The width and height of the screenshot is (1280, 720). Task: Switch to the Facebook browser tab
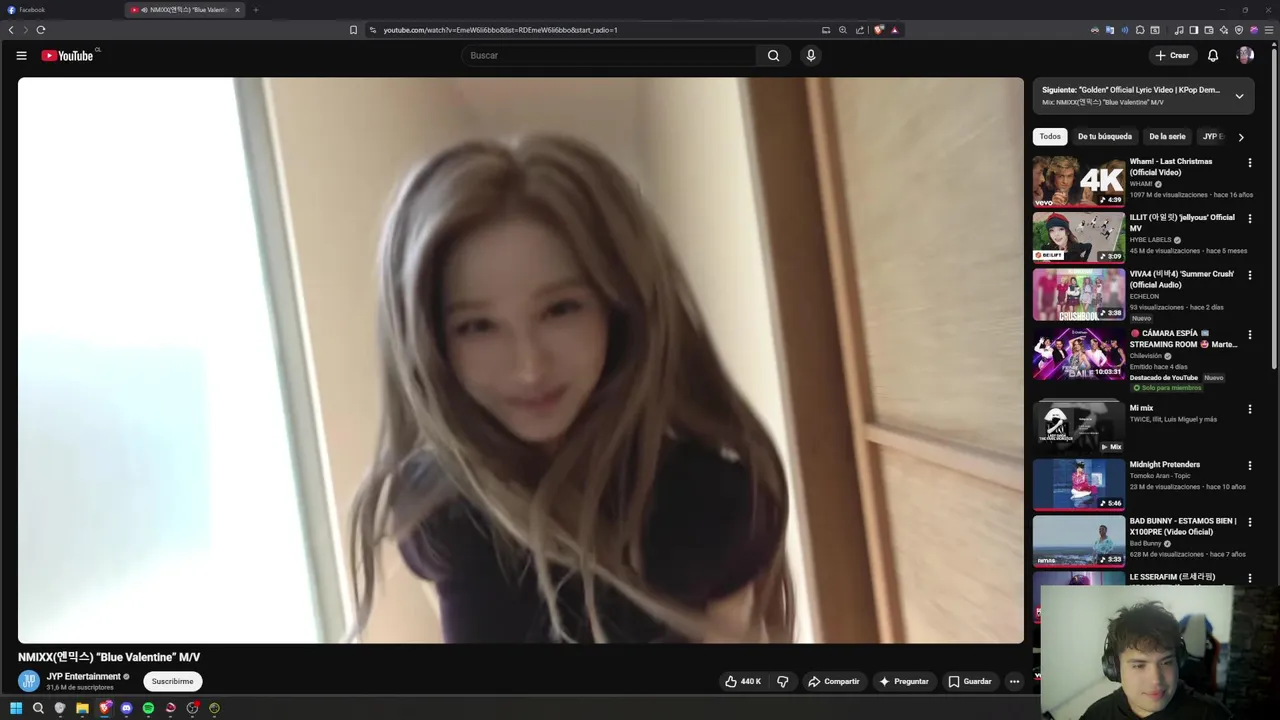click(x=60, y=10)
